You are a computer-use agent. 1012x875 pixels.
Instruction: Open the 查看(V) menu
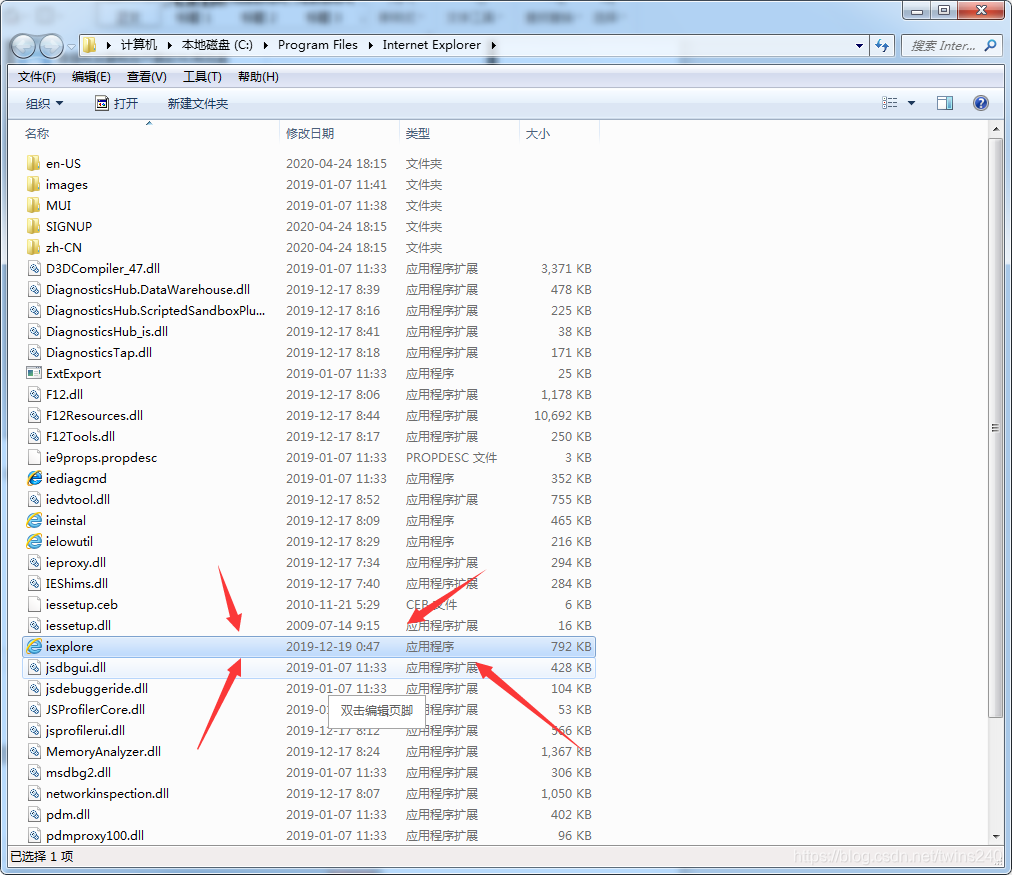pos(147,77)
